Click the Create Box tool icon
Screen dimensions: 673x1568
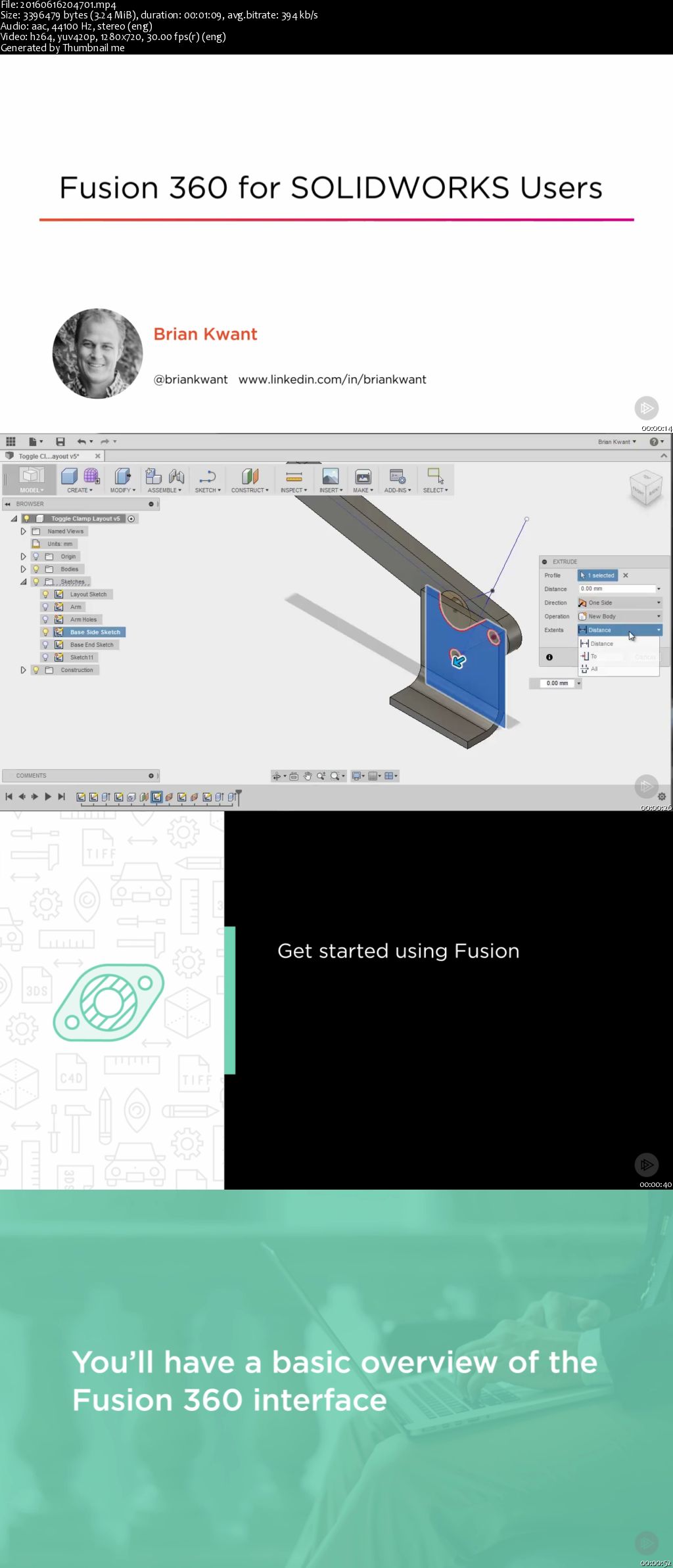[69, 476]
